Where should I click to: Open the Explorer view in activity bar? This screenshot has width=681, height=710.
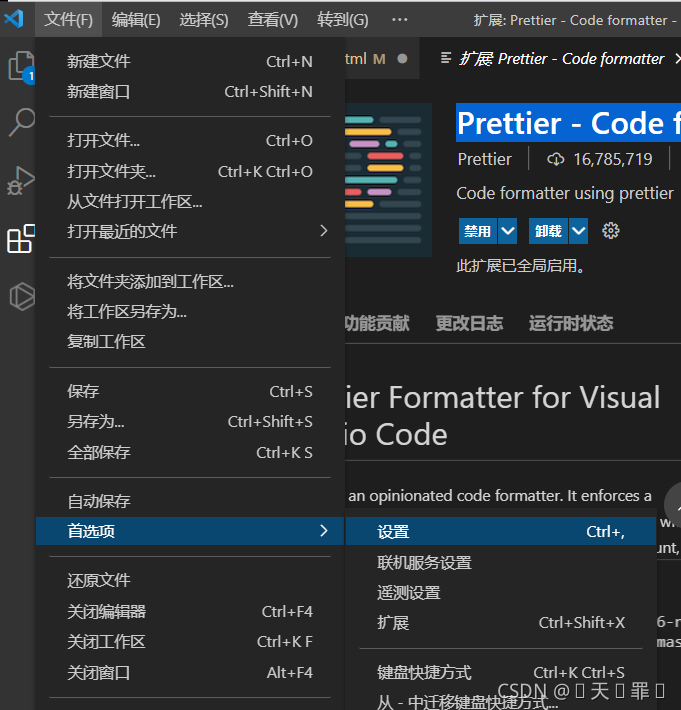[x=21, y=67]
